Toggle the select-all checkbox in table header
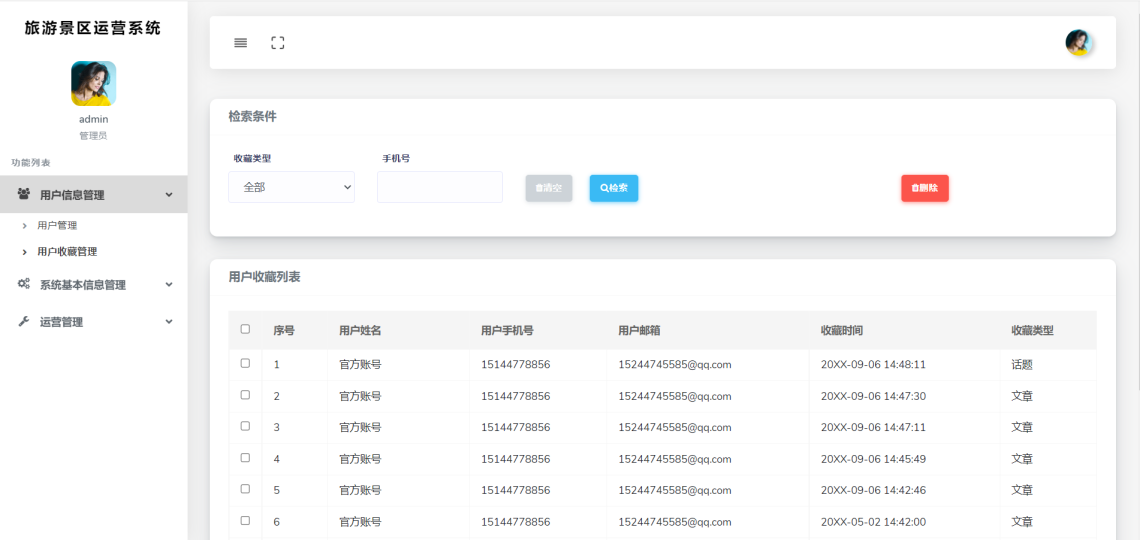The height and width of the screenshot is (540, 1140). (x=245, y=329)
